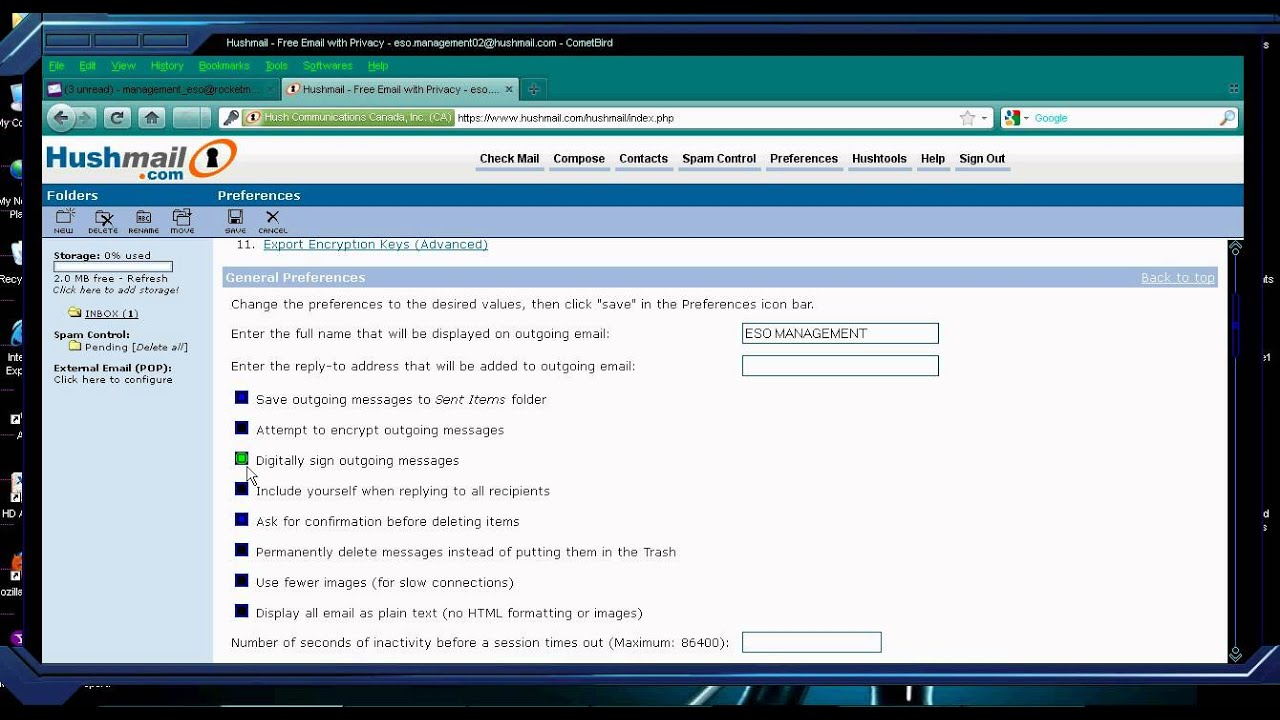
Task: Save preferences with the floppy disk icon
Action: (x=235, y=221)
